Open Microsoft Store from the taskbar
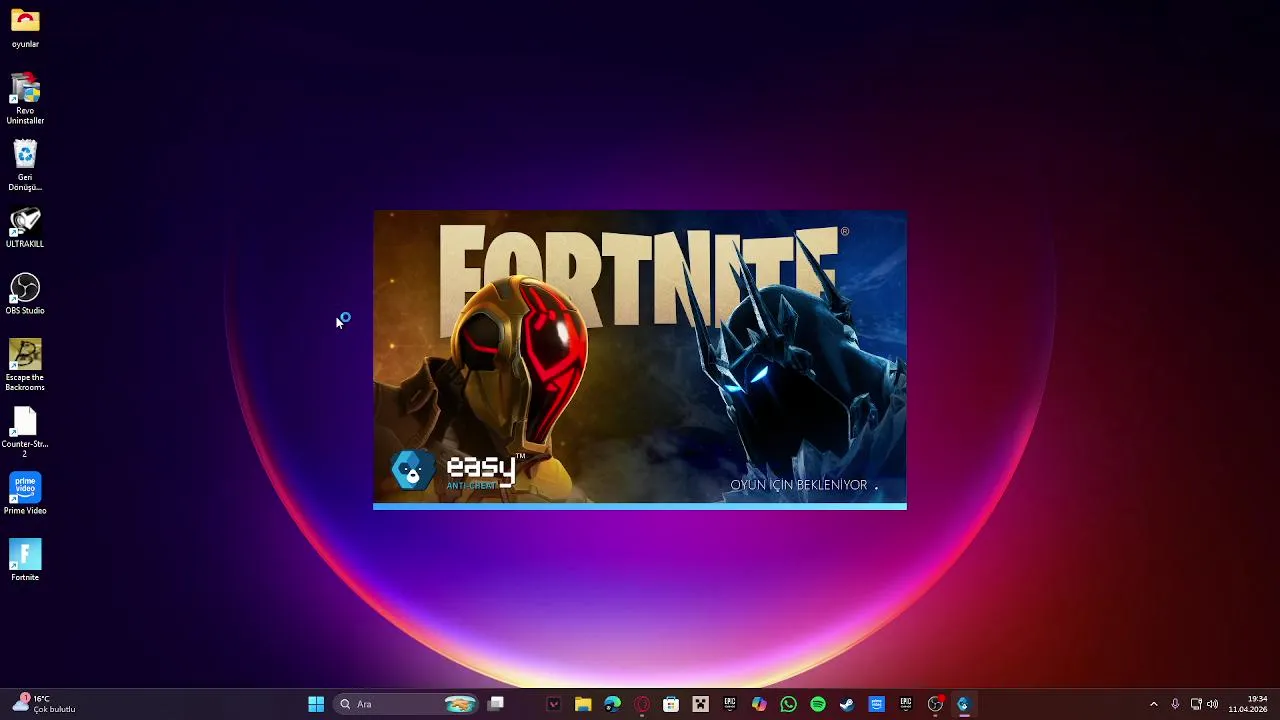The height and width of the screenshot is (720, 1280). (x=671, y=704)
